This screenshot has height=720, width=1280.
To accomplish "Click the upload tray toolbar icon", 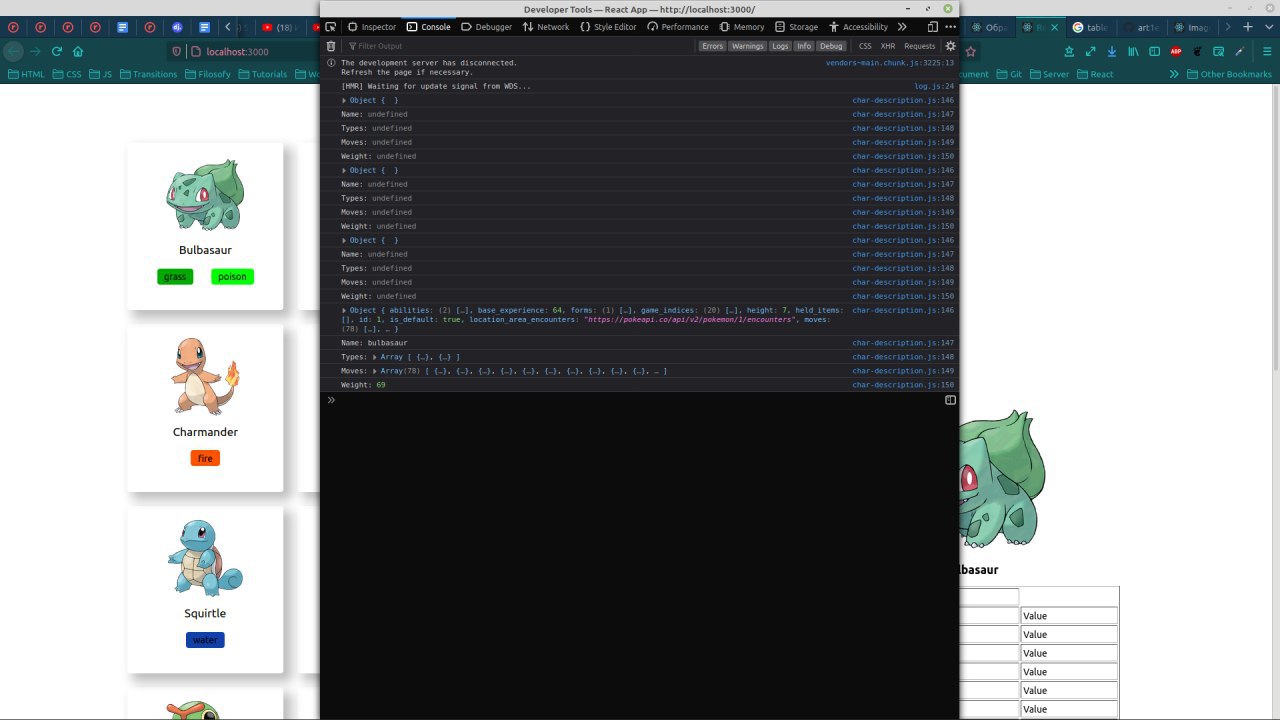I will [x=1069, y=51].
